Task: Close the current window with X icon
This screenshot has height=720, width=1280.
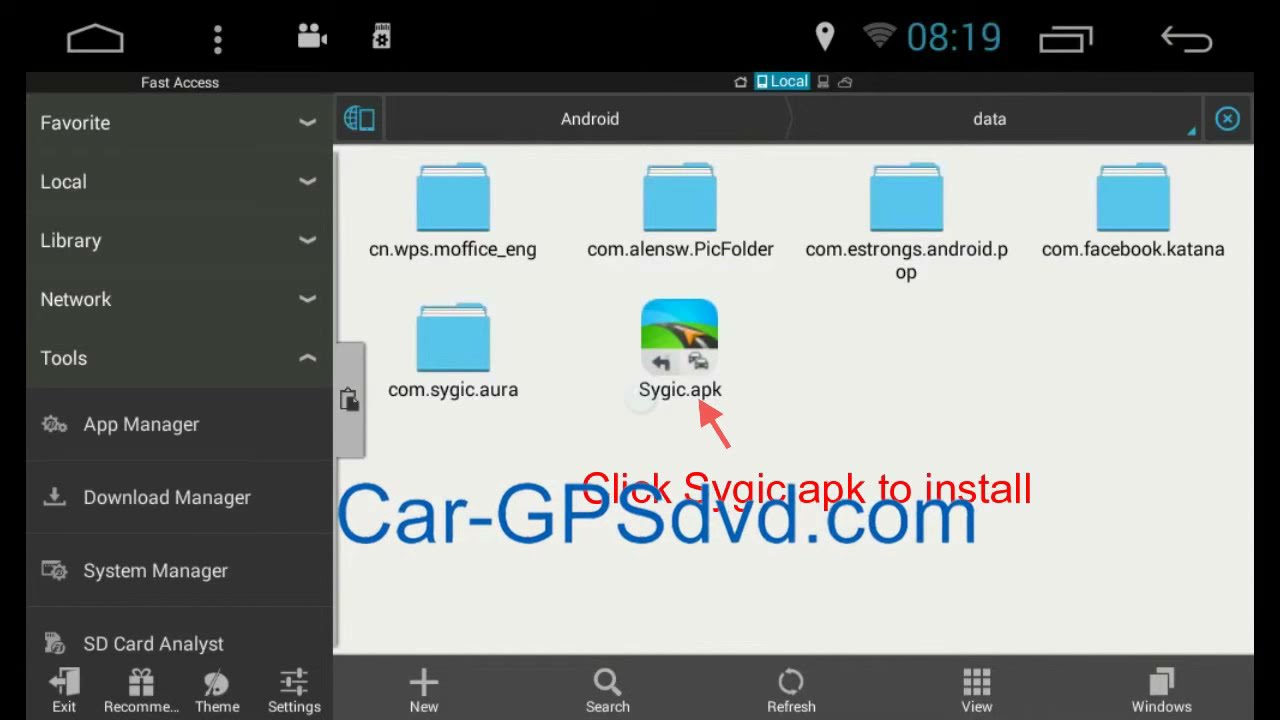Action: click(x=1227, y=119)
